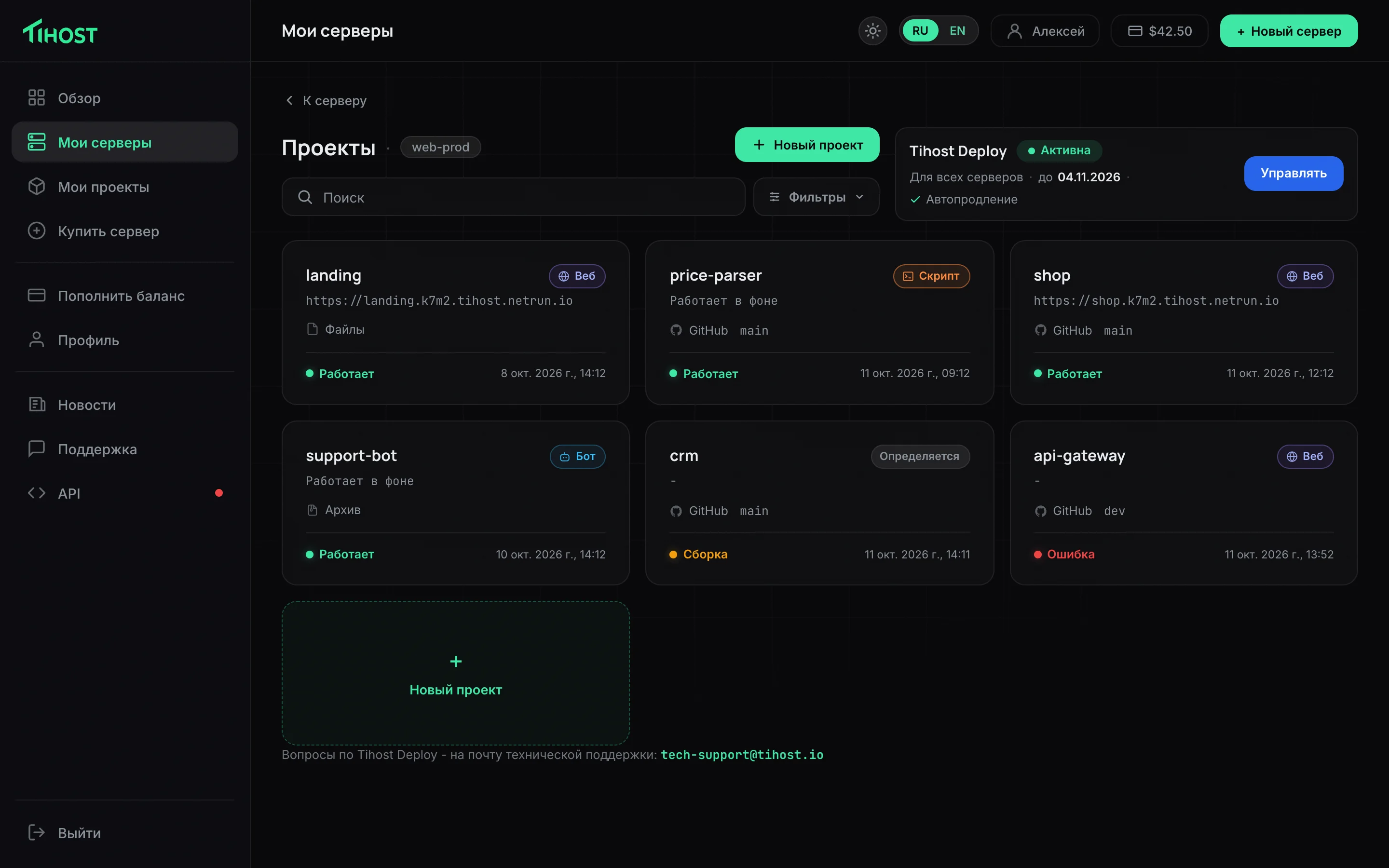
Task: Click the green + Новый проект button
Action: click(x=807, y=145)
